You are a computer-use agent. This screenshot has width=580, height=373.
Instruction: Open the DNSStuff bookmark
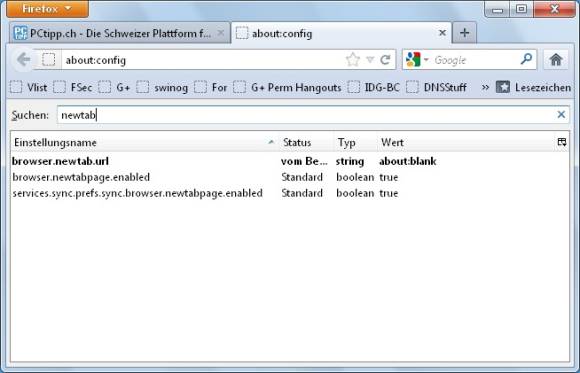click(436, 88)
